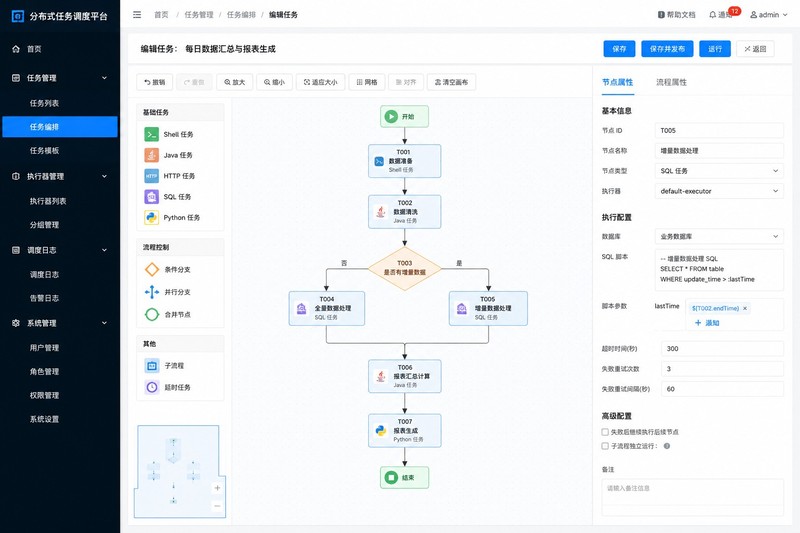The image size is (800, 533).
Task: Click the 运行 button
Action: click(715, 49)
